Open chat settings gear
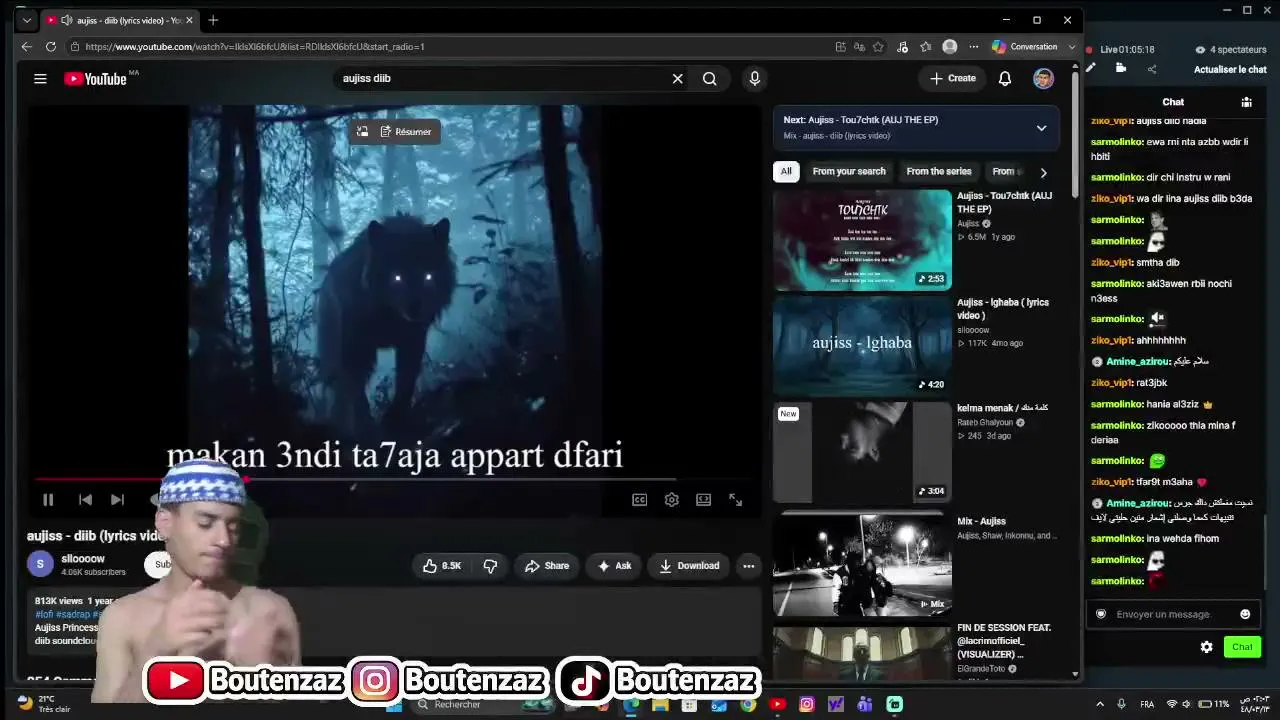This screenshot has height=720, width=1280. (1206, 647)
